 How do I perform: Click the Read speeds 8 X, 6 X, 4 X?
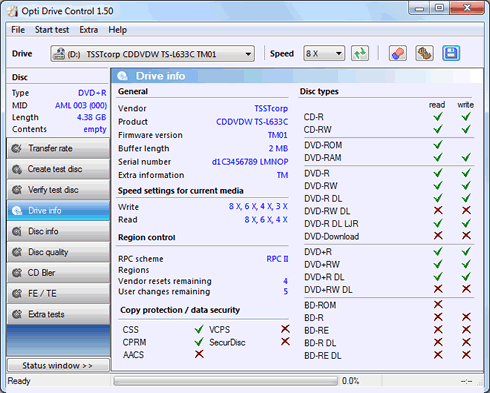[x=266, y=220]
